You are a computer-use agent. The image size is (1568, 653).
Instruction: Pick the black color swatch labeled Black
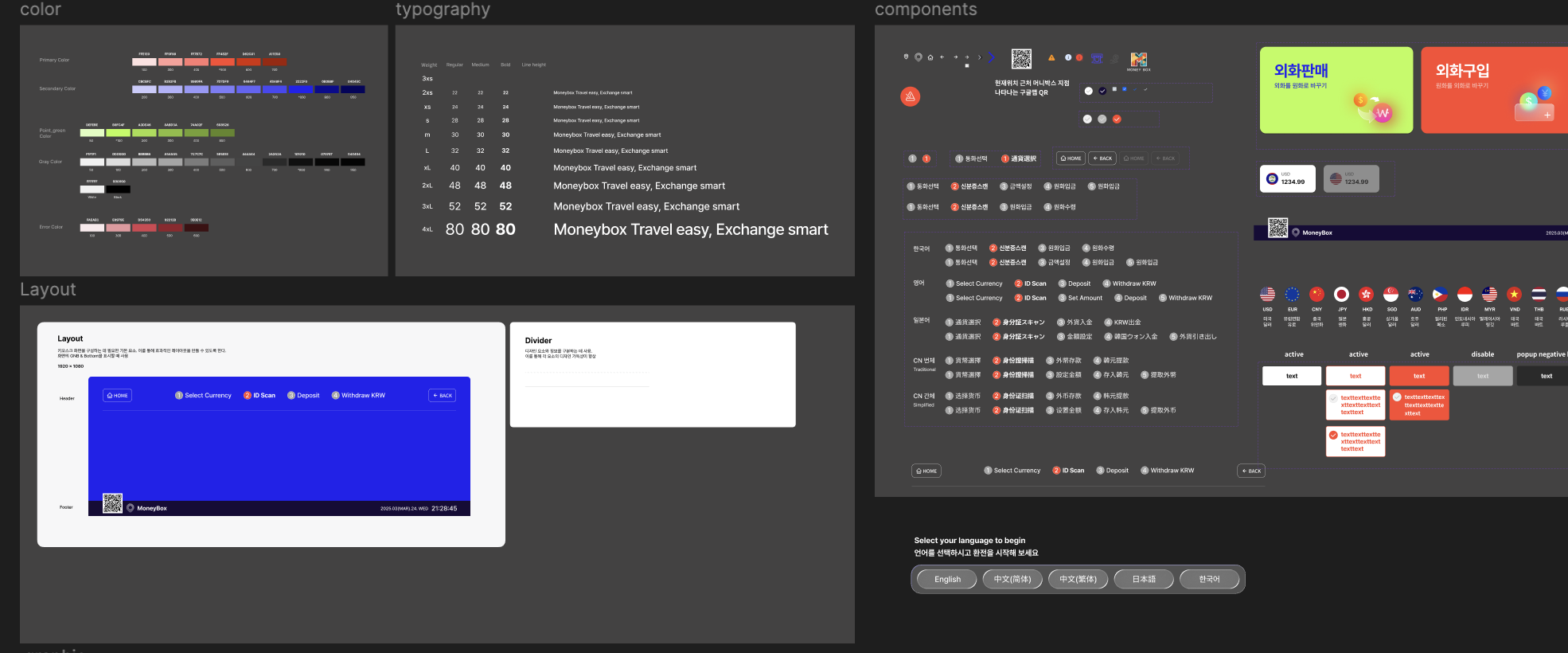pos(118,190)
